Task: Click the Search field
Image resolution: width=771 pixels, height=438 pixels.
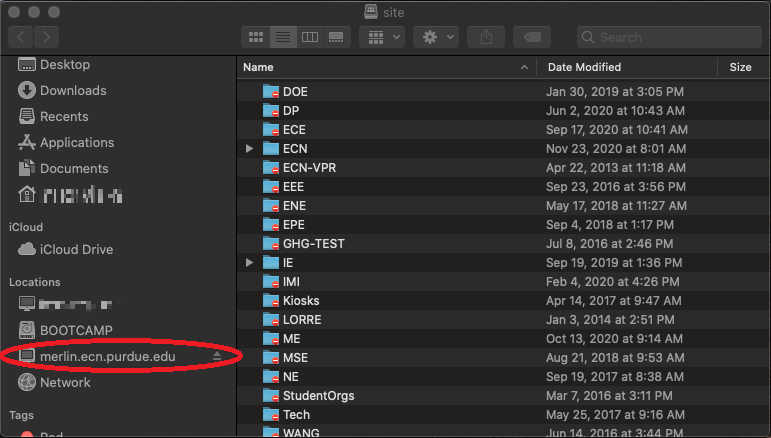Action: [670, 37]
